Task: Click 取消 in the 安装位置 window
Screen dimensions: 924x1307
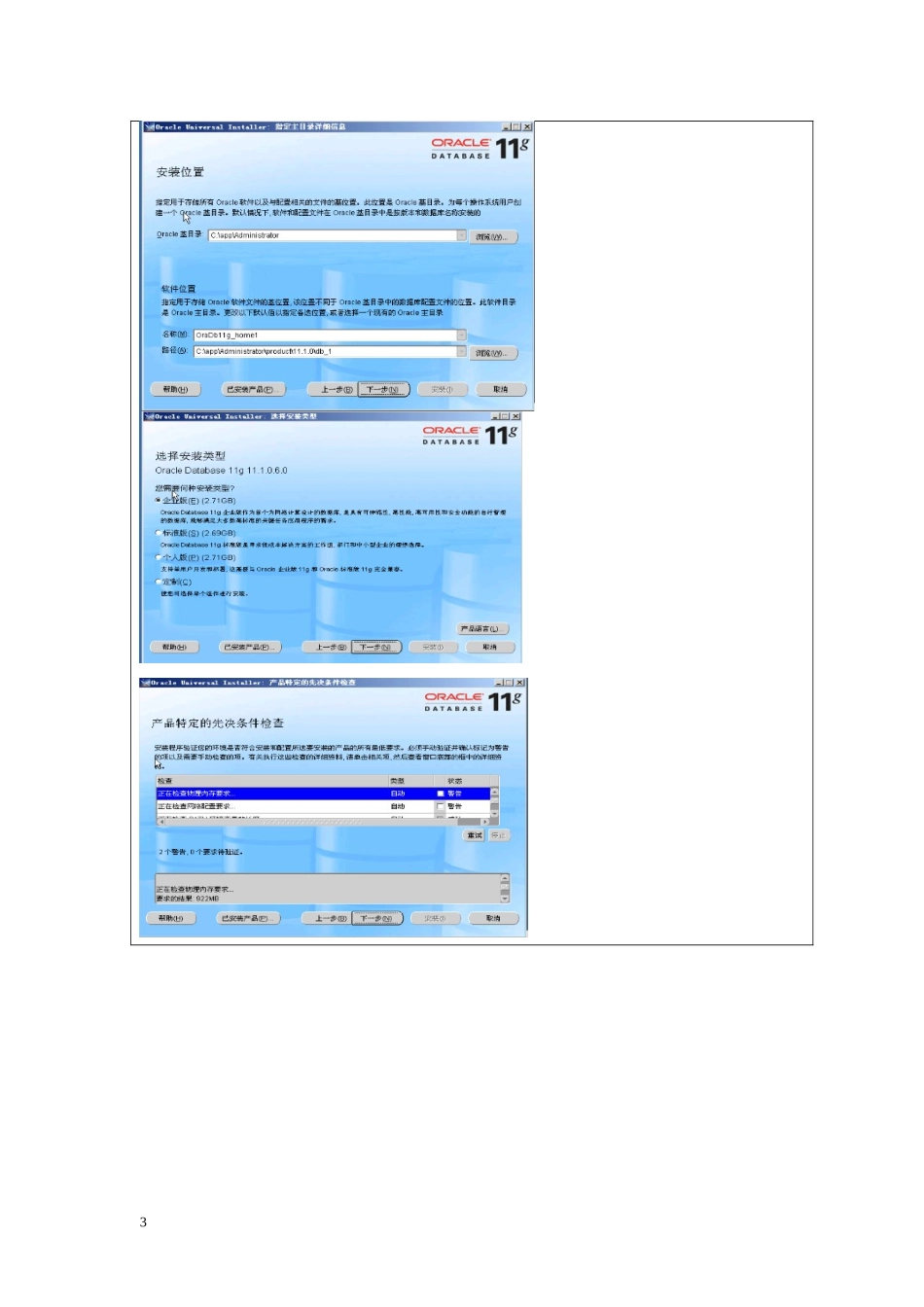Action: coord(501,389)
